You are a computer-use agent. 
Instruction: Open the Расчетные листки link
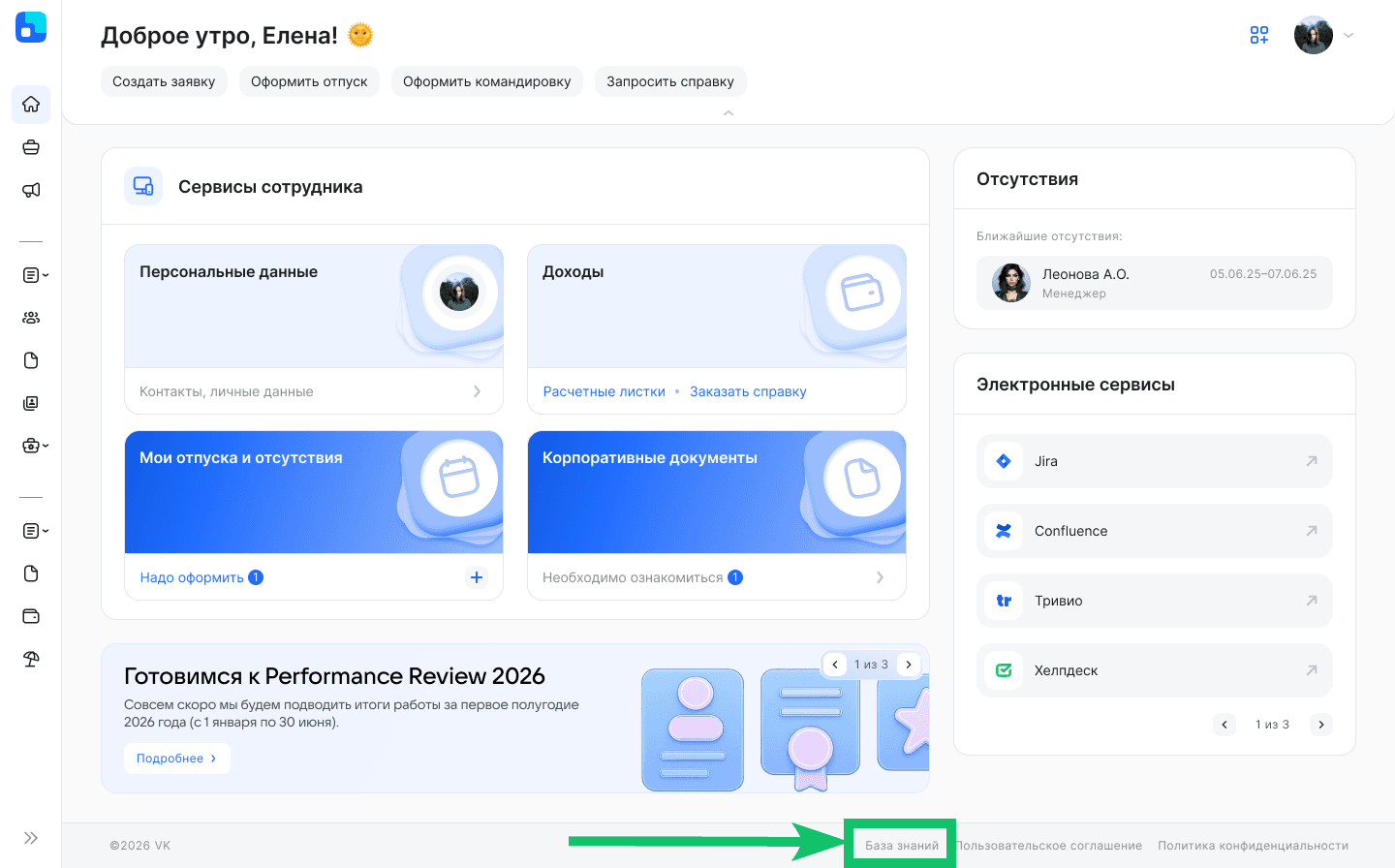click(604, 391)
